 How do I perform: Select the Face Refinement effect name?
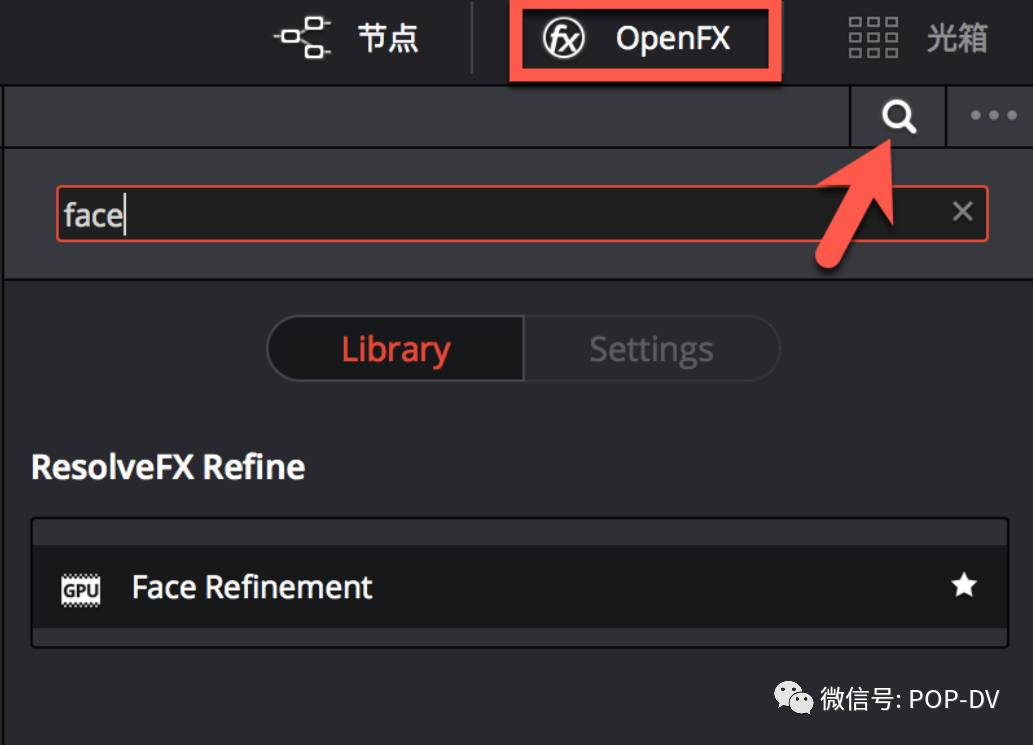click(252, 587)
